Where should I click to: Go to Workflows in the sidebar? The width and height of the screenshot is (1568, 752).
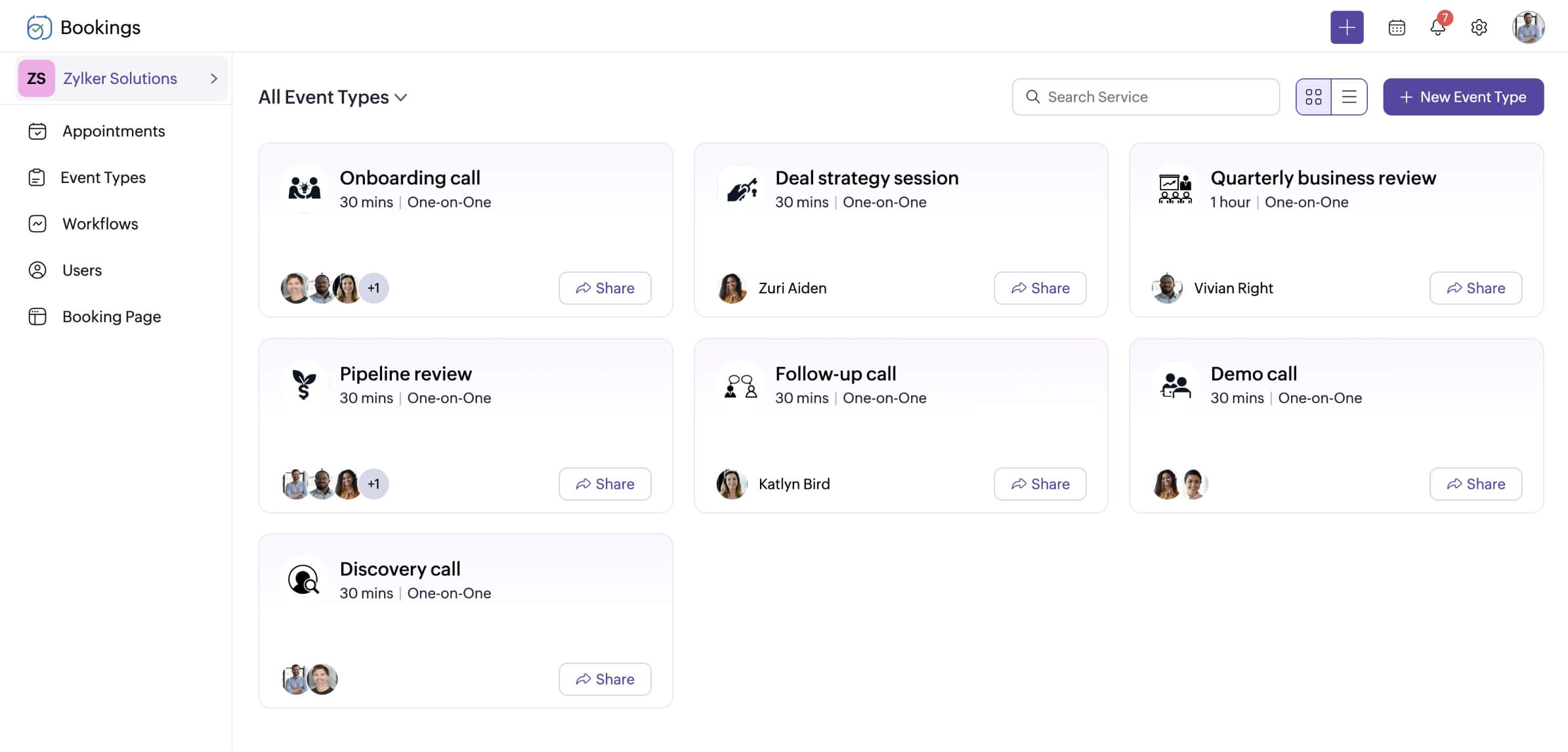tap(100, 224)
